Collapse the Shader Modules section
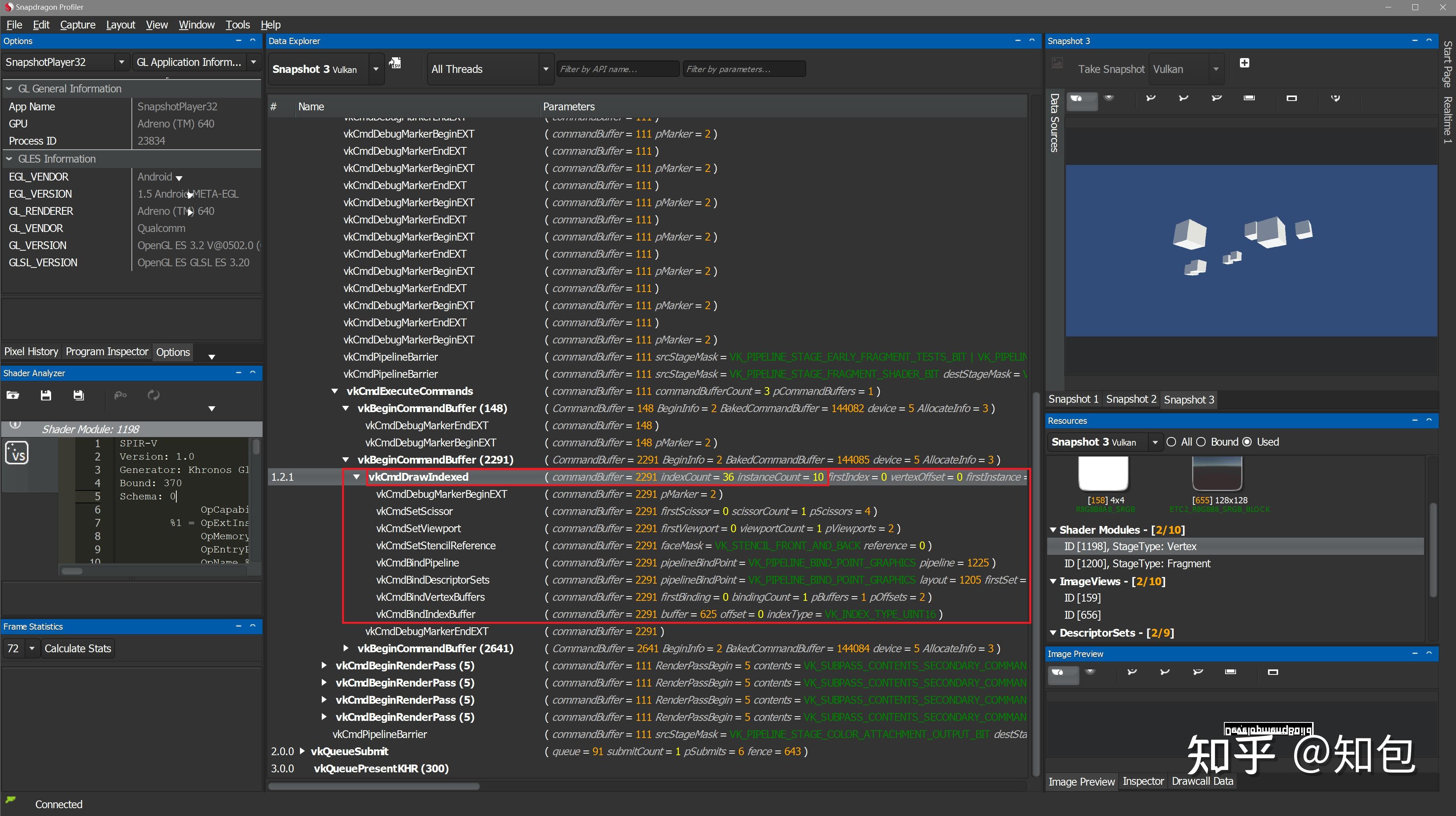The image size is (1456, 816). tap(1052, 530)
